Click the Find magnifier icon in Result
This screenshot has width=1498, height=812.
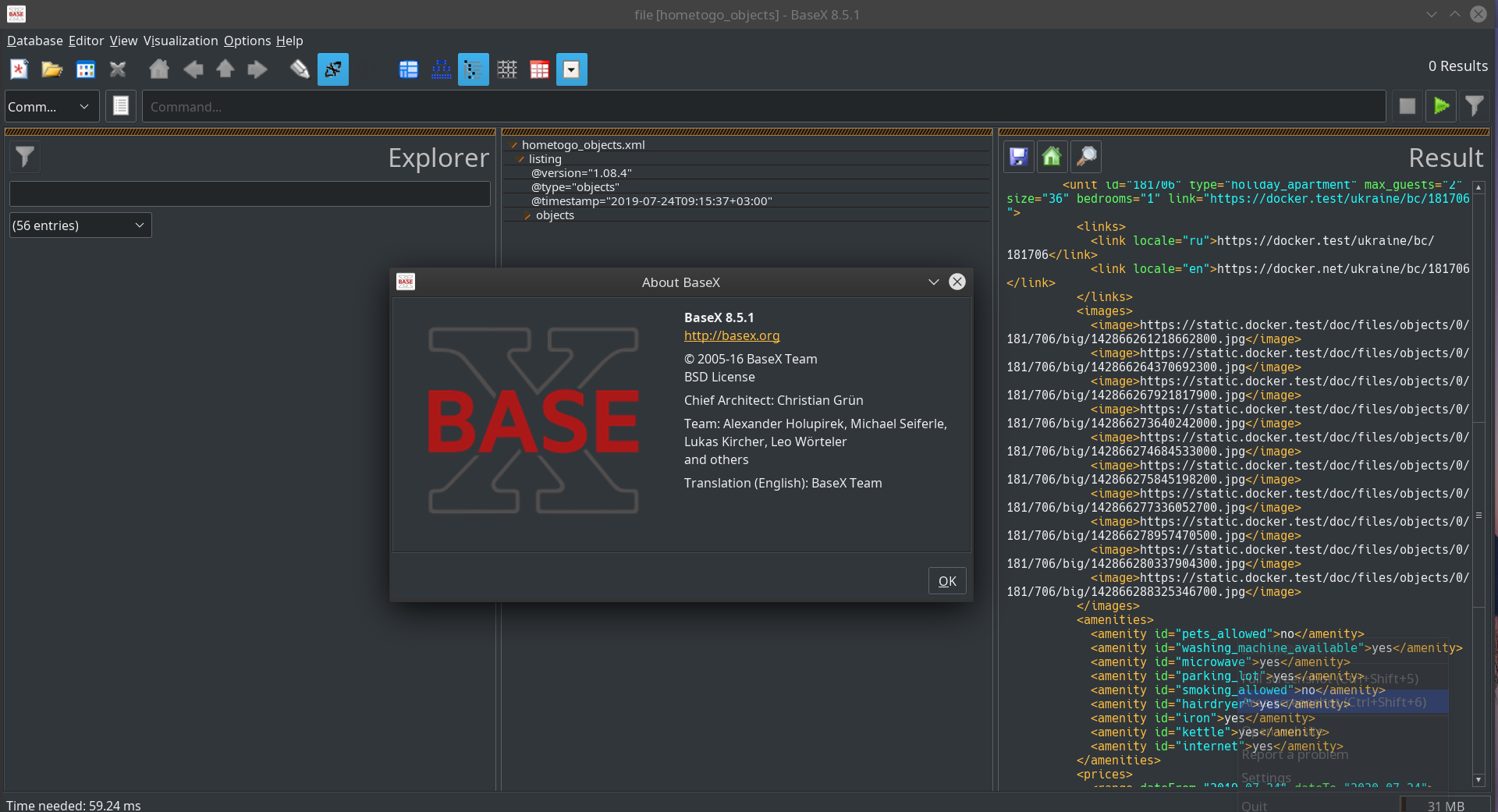pyautogui.click(x=1086, y=157)
